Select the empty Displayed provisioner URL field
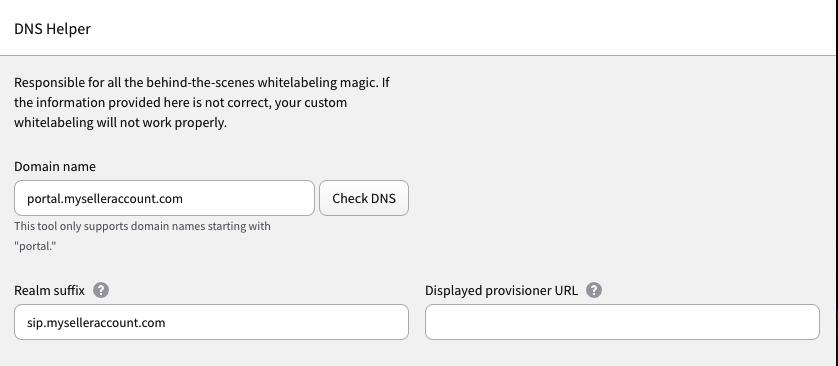Viewport: 838px width, 366px height. coord(622,322)
